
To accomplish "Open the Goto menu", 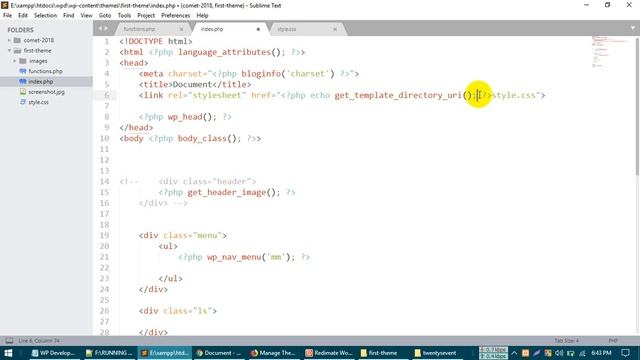I will [105, 16].
